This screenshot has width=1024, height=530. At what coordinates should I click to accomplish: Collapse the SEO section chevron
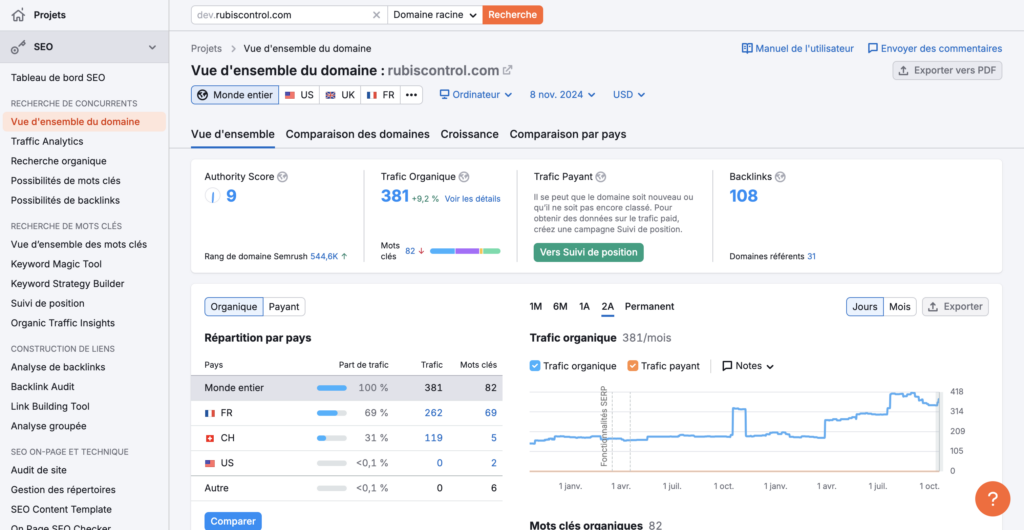pyautogui.click(x=152, y=47)
